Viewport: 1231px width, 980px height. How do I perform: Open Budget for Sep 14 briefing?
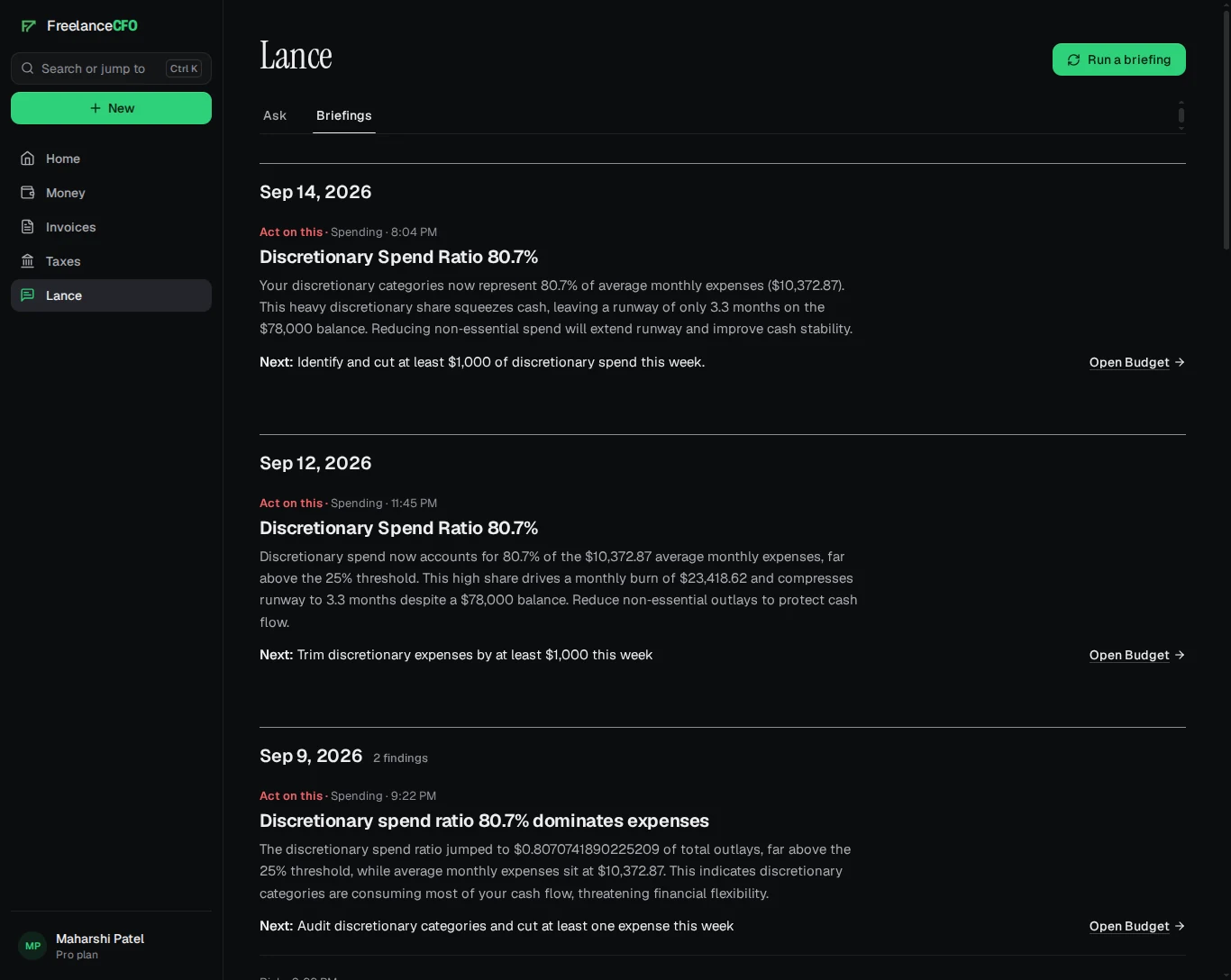(x=1137, y=362)
